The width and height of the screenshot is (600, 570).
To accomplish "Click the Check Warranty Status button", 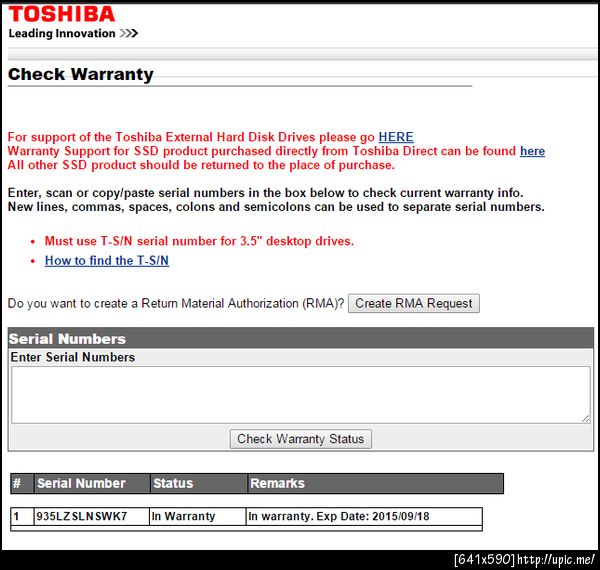I will [x=301, y=439].
